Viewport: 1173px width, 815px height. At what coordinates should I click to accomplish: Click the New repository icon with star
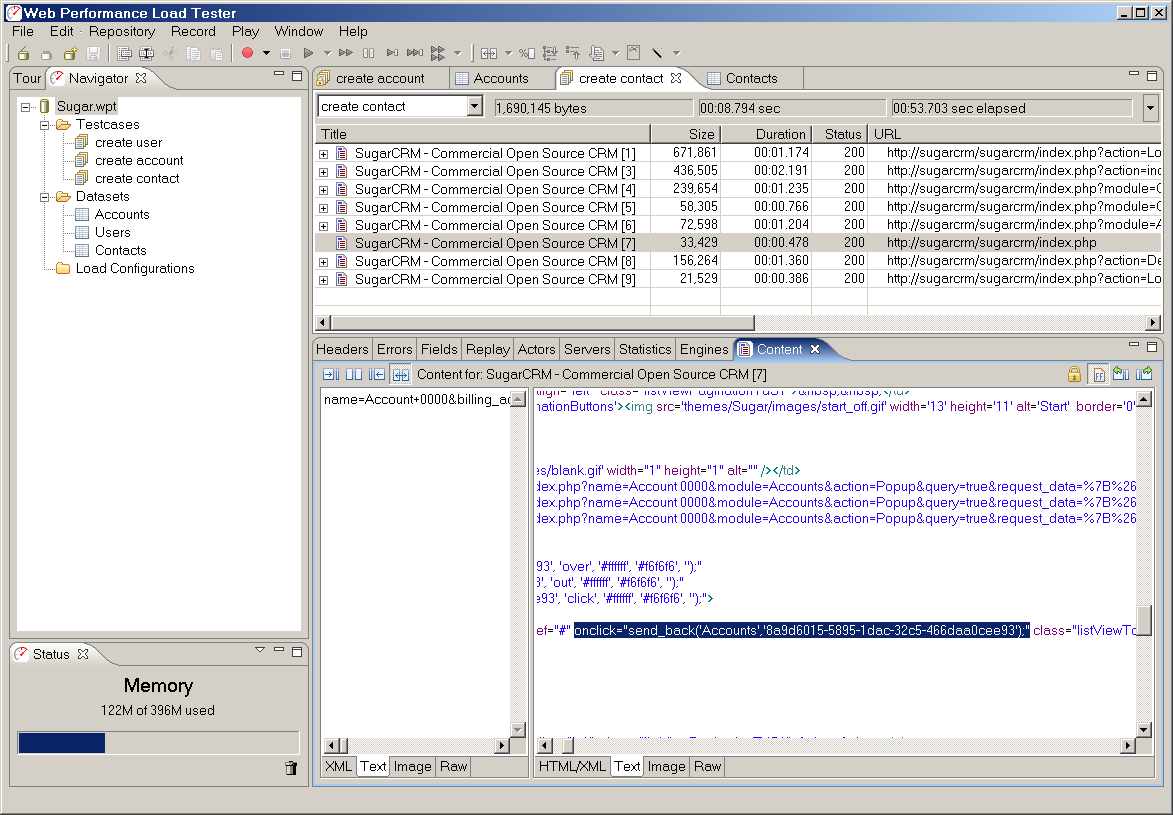point(70,53)
